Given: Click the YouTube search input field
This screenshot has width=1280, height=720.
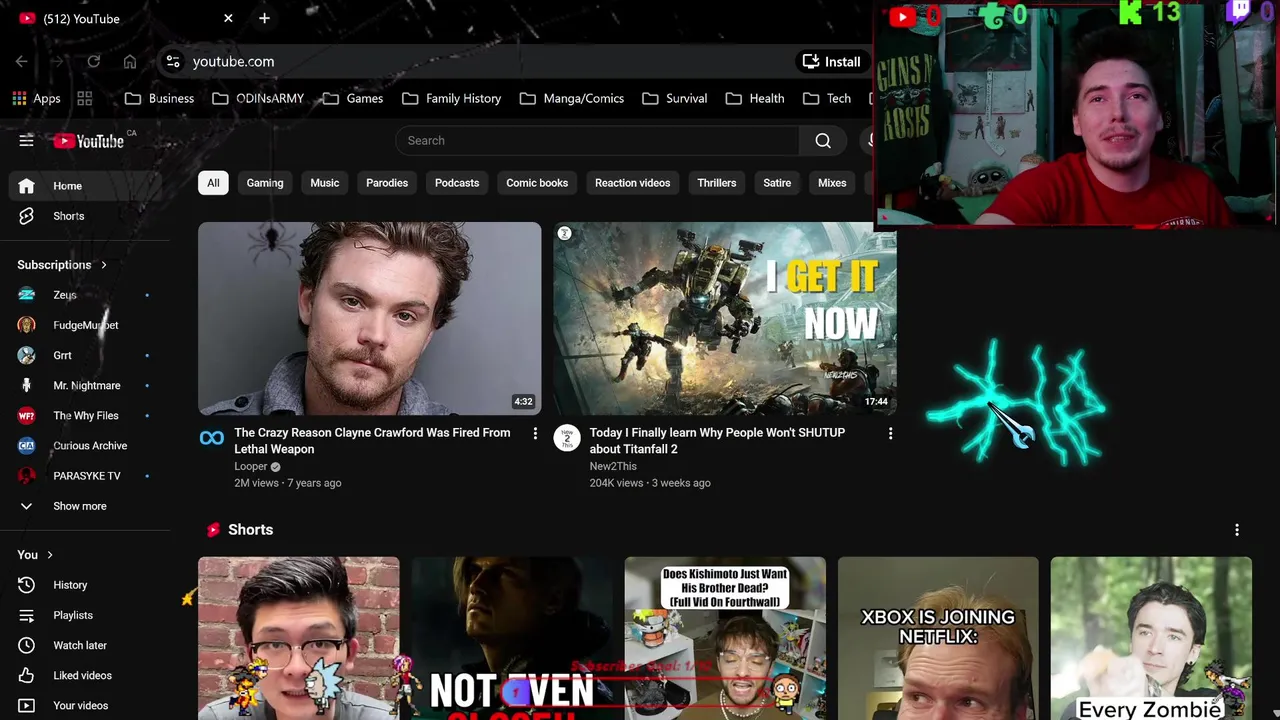Looking at the screenshot, I should click(x=597, y=141).
